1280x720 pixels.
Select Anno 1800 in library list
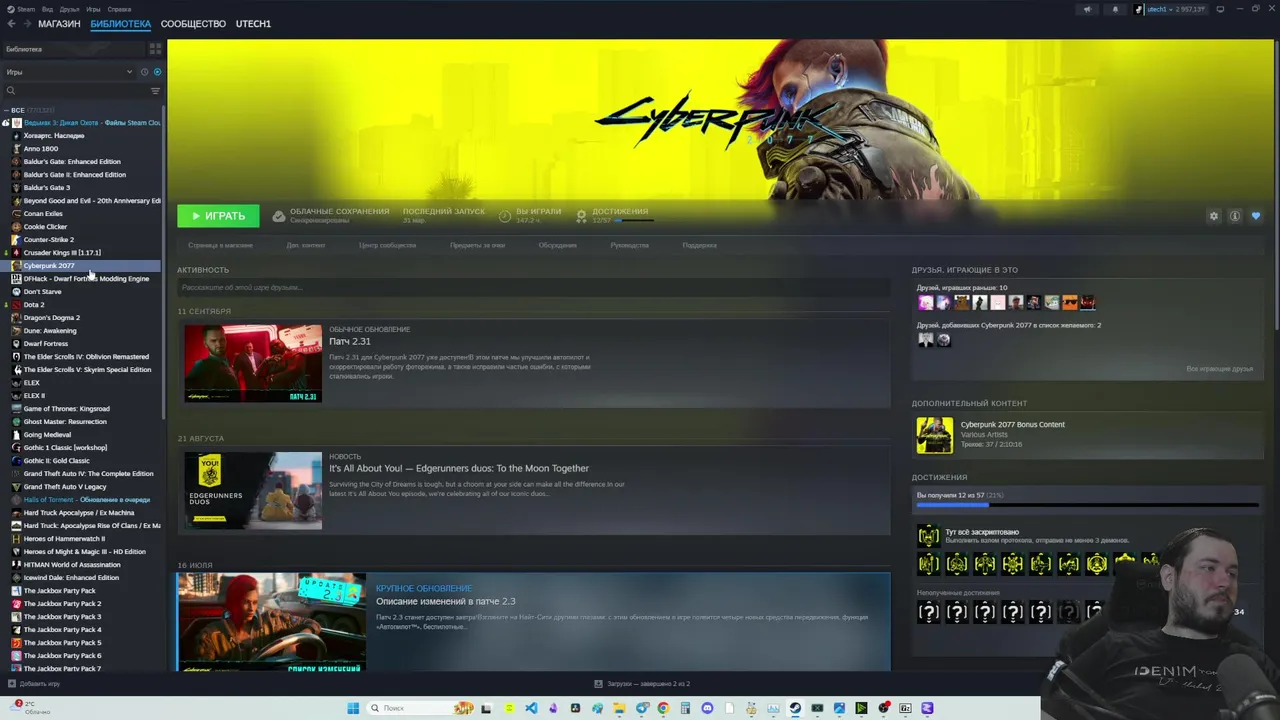pyautogui.click(x=40, y=149)
